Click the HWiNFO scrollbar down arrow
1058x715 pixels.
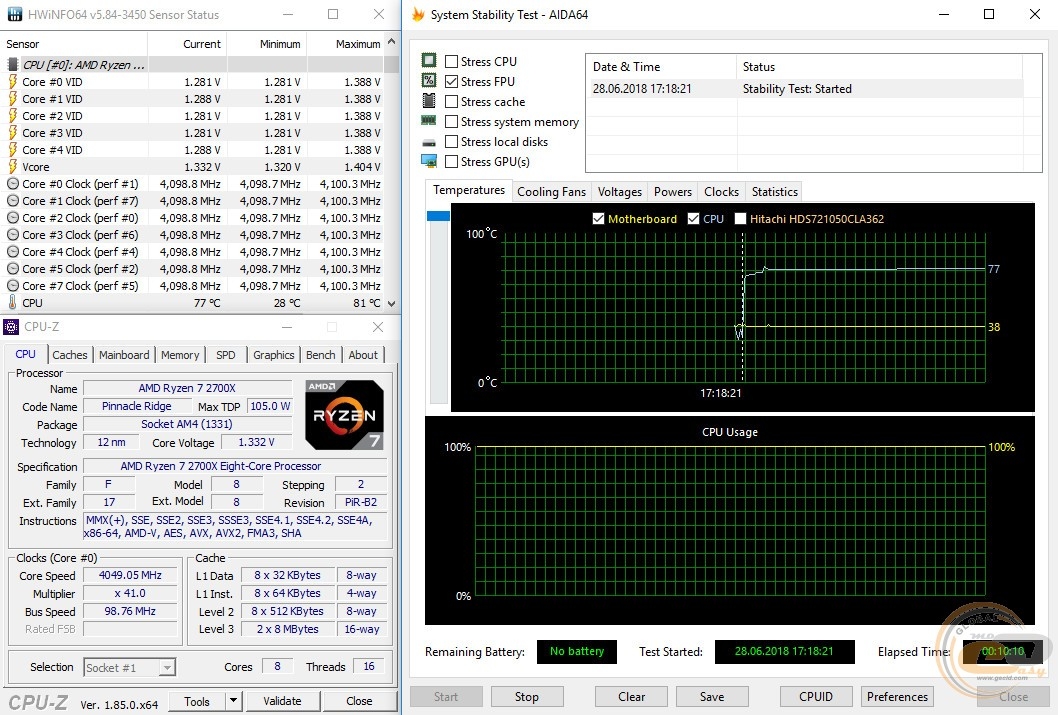point(391,304)
